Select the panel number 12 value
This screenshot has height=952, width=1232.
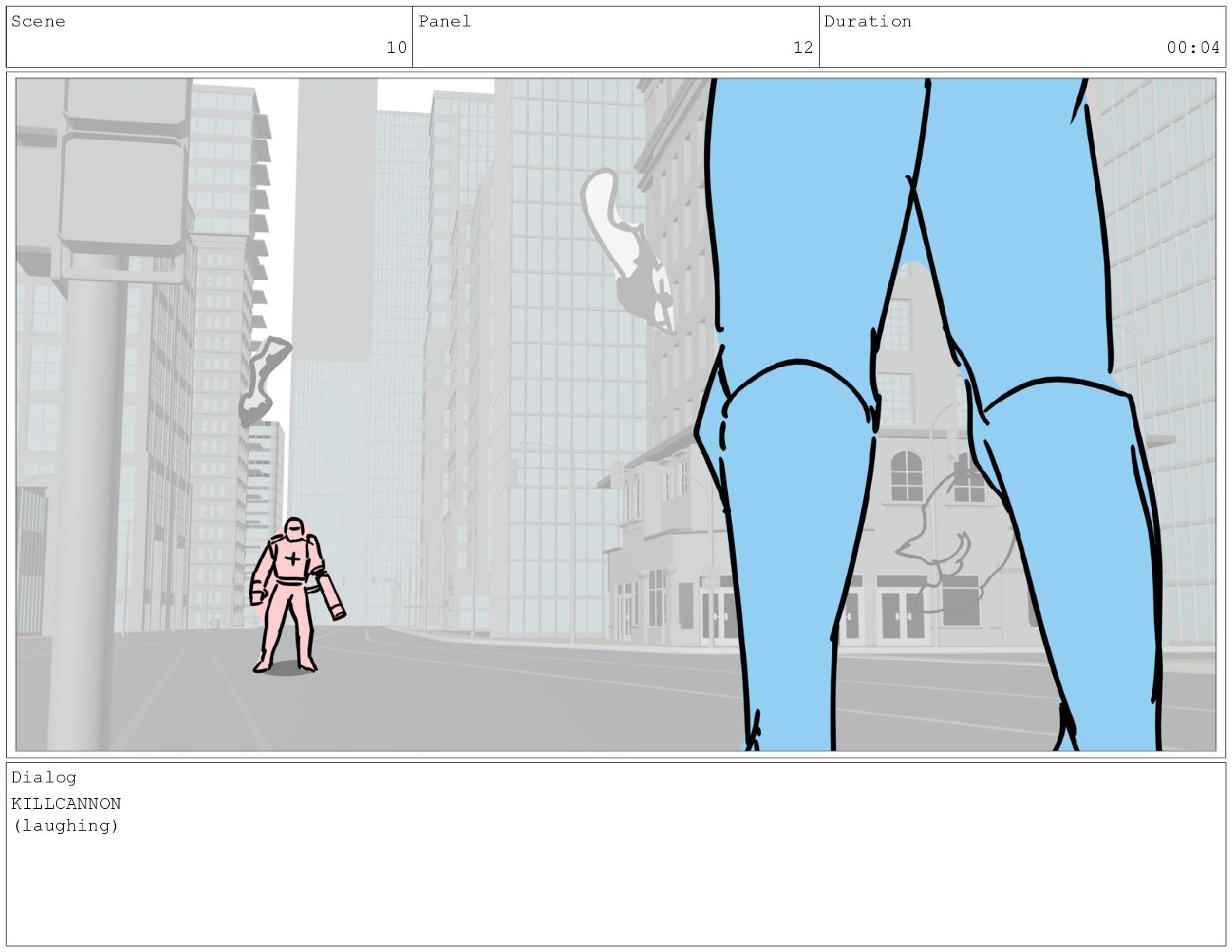(803, 47)
